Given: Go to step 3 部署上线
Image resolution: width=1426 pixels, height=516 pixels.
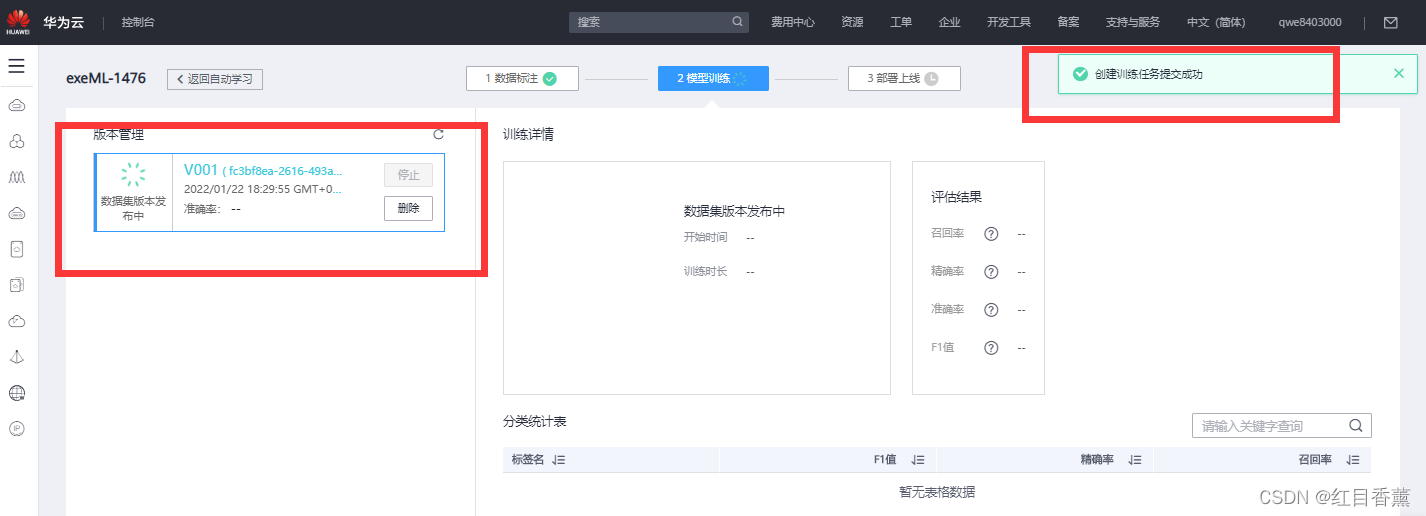Looking at the screenshot, I should tap(904, 78).
